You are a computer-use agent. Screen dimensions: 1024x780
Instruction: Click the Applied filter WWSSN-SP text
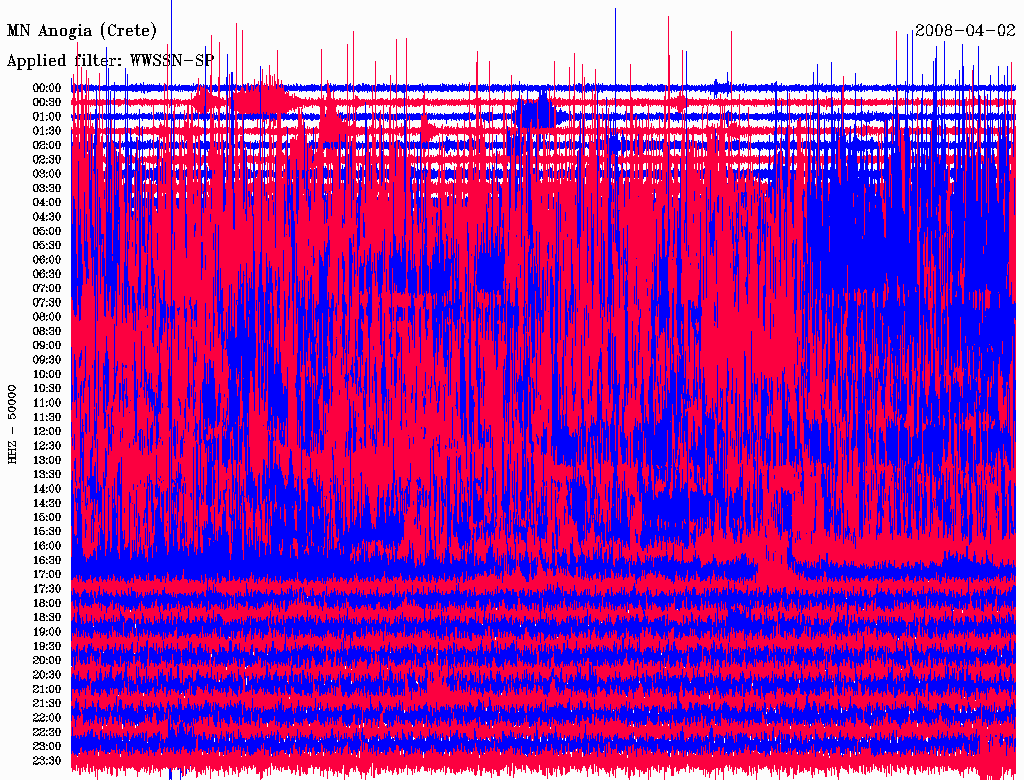tap(110, 60)
